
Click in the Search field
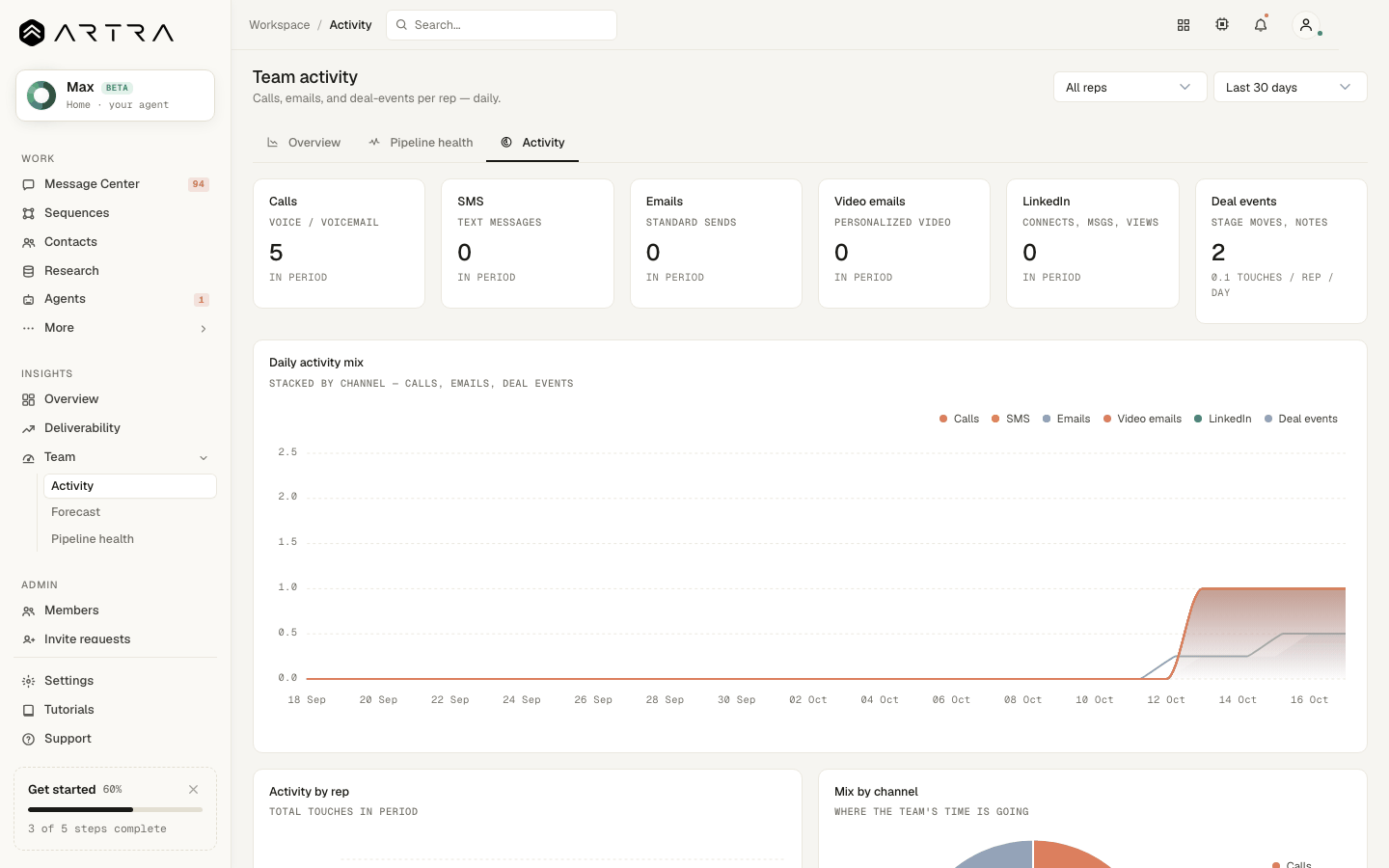(502, 25)
